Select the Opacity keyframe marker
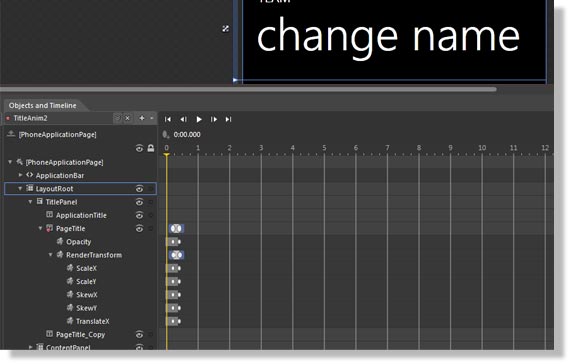This screenshot has height=364, width=571. (173, 242)
